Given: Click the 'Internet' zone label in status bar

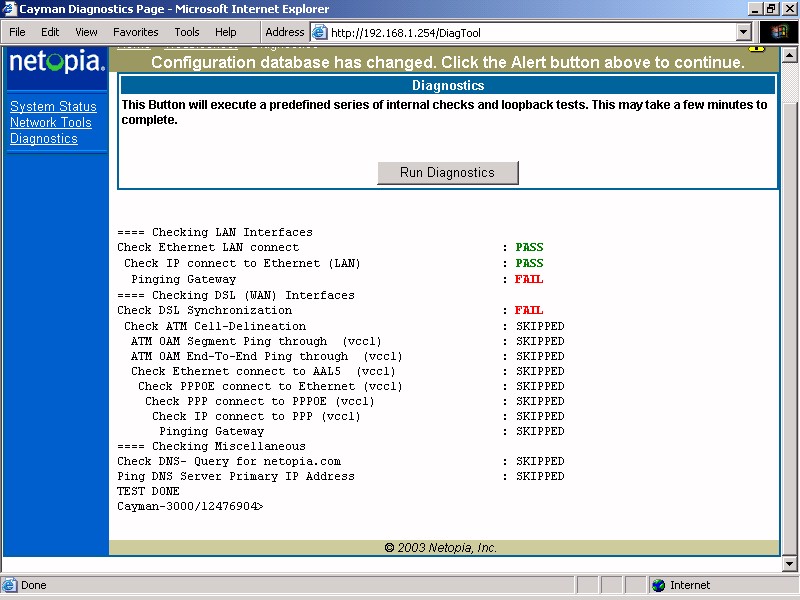Looking at the screenshot, I should [690, 585].
